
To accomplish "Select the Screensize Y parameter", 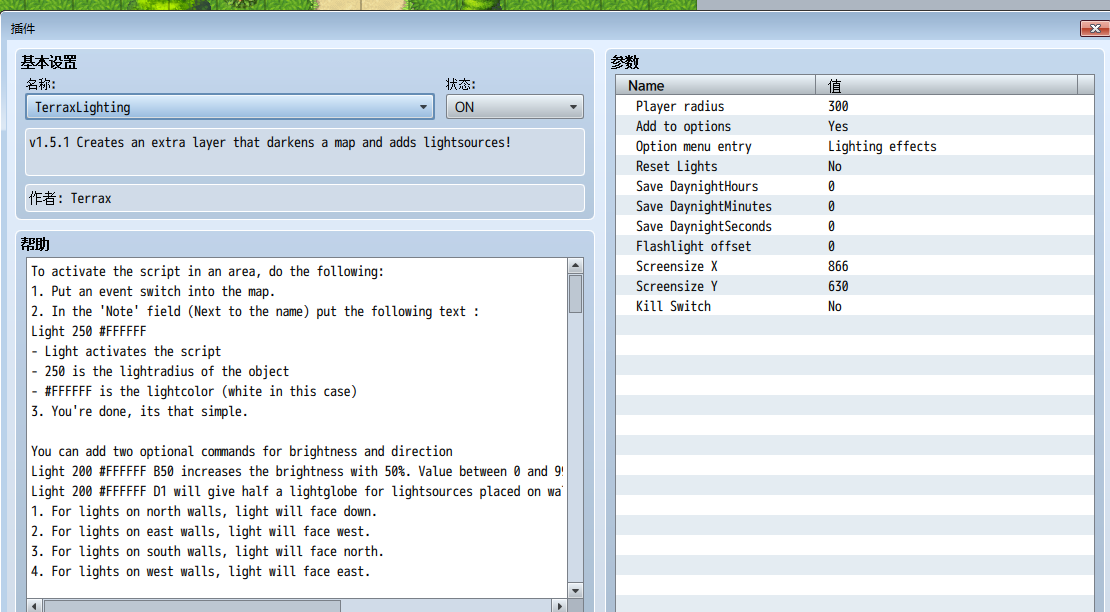I will pyautogui.click(x=854, y=286).
